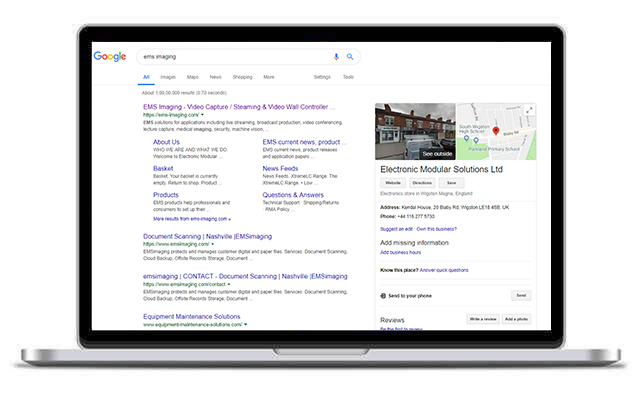Click the Directions button
This screenshot has height=397, width=640.
[422, 183]
